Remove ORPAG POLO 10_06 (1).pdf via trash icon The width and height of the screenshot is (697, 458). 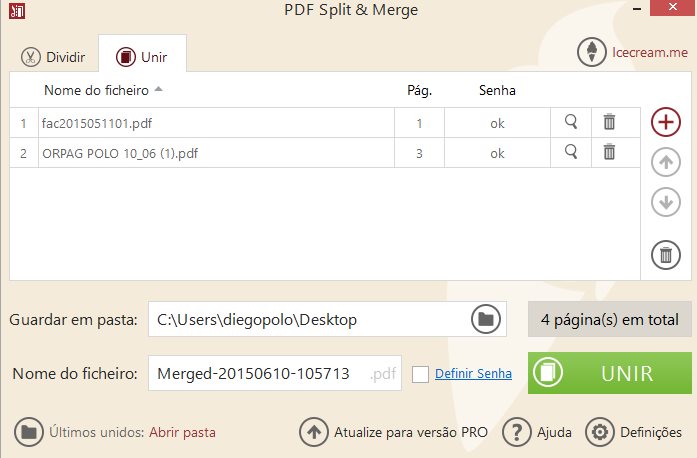click(608, 153)
